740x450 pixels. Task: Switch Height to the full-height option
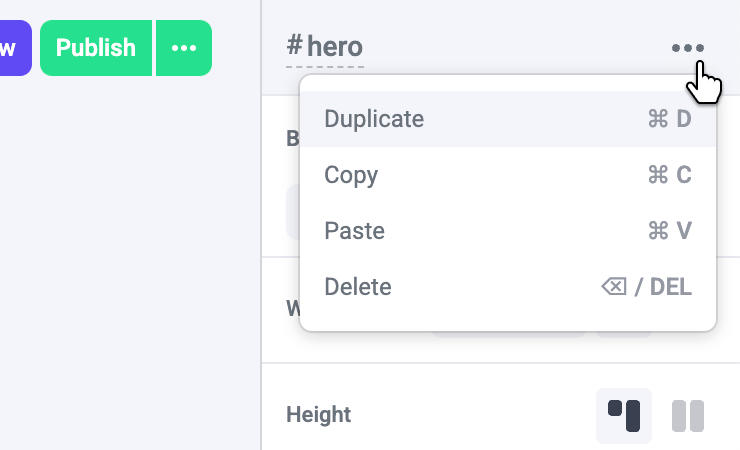coord(688,415)
